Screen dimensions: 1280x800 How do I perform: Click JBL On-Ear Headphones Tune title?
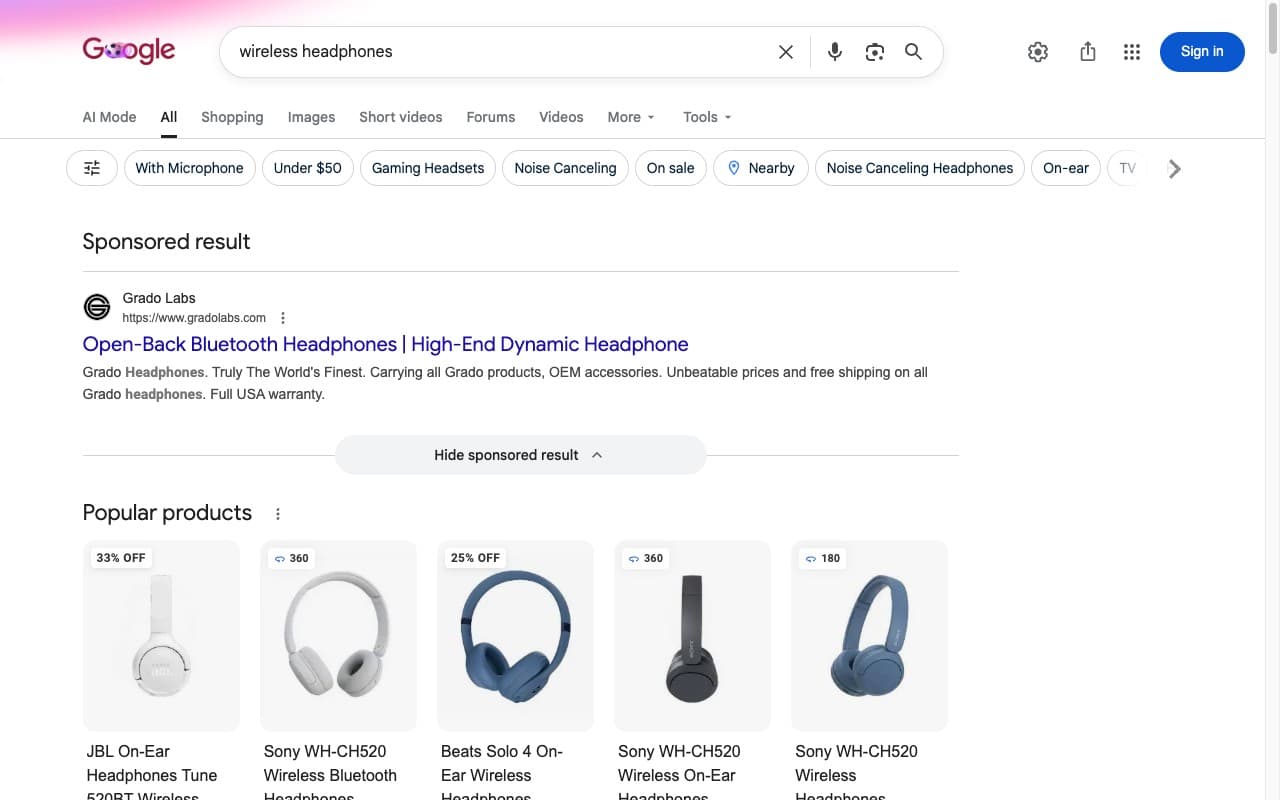(152, 771)
